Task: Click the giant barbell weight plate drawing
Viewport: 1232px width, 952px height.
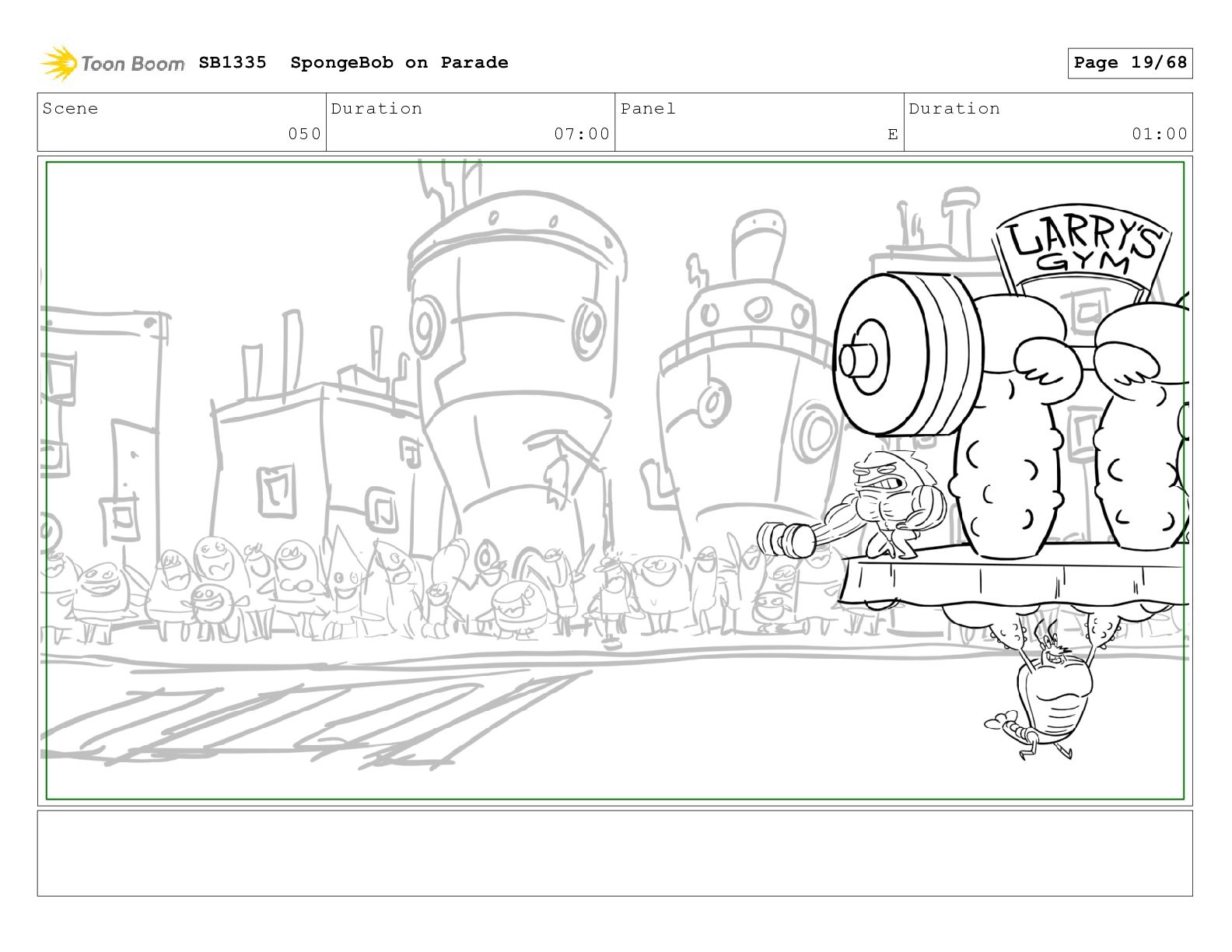Action: (908, 354)
